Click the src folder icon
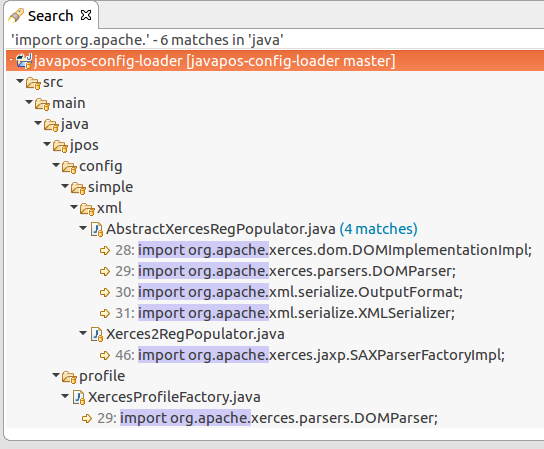The width and height of the screenshot is (544, 449). tap(33, 83)
